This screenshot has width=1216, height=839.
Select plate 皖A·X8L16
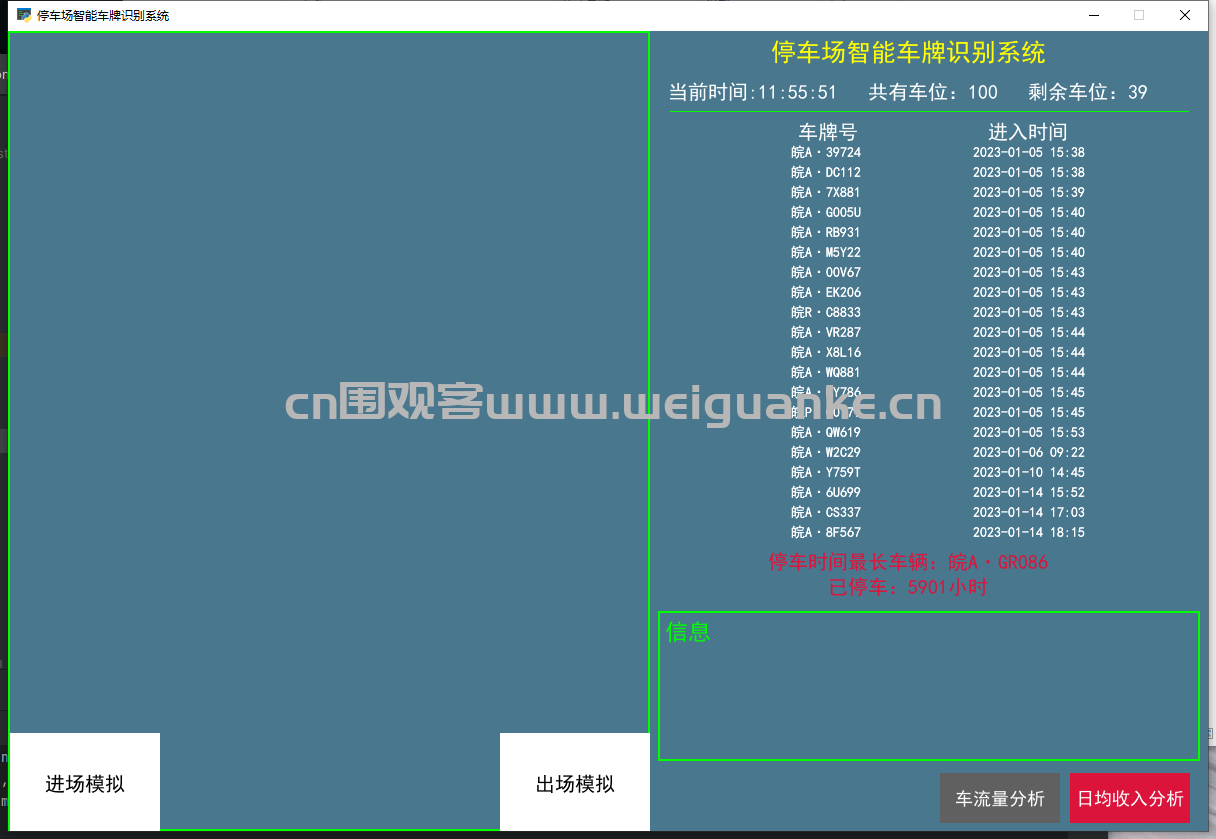[x=826, y=353]
